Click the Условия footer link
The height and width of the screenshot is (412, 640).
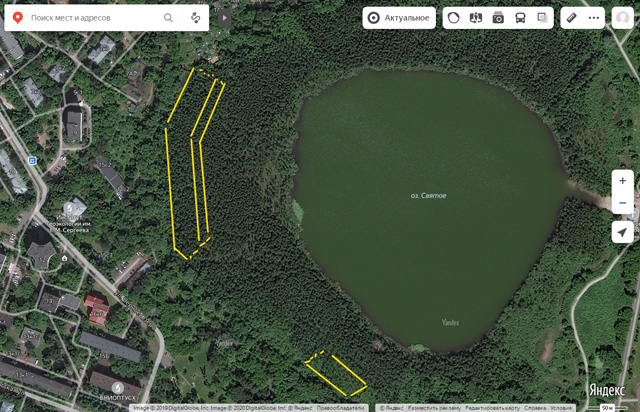tap(561, 408)
